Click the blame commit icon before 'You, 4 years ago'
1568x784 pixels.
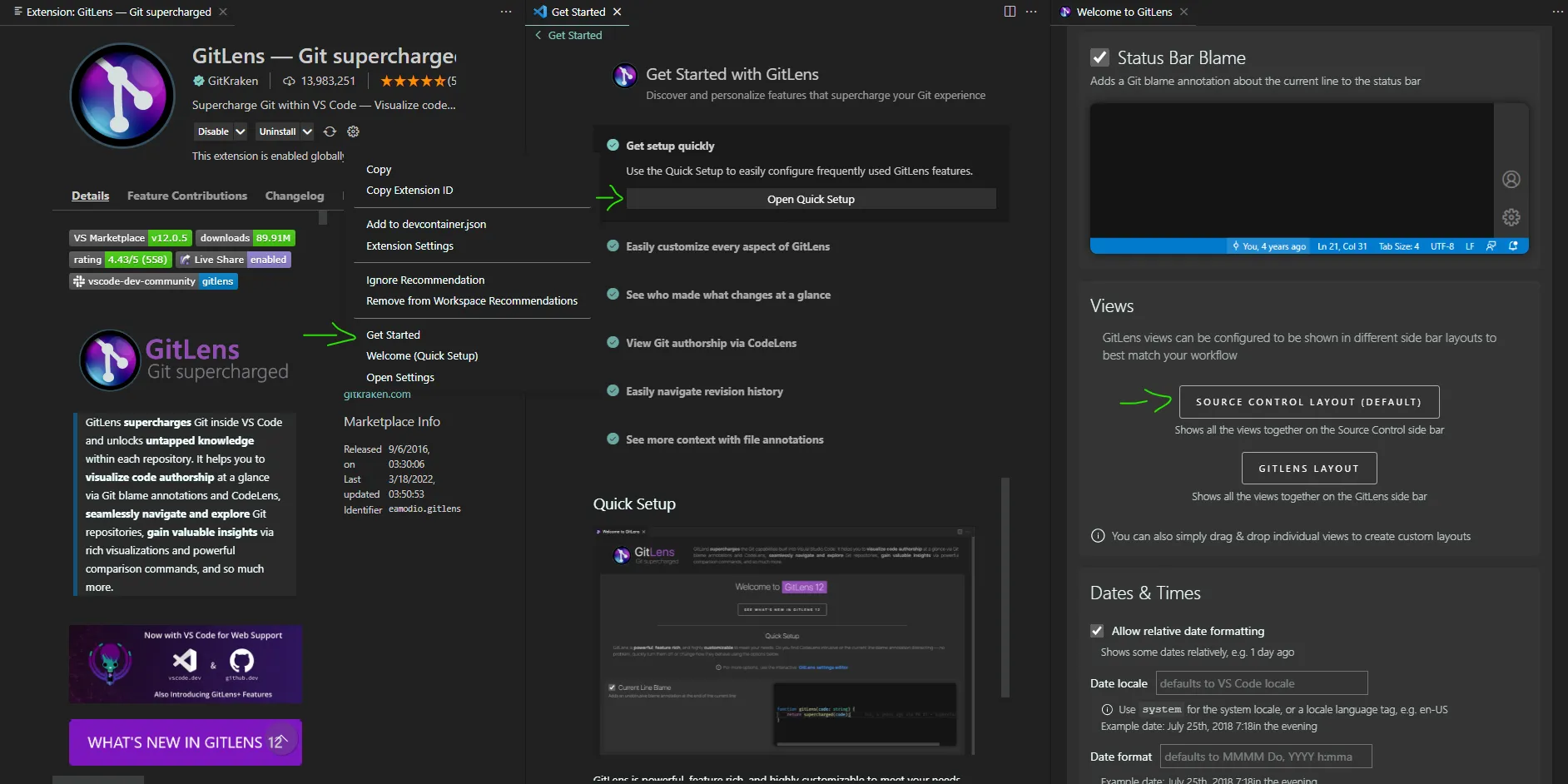(x=1236, y=246)
